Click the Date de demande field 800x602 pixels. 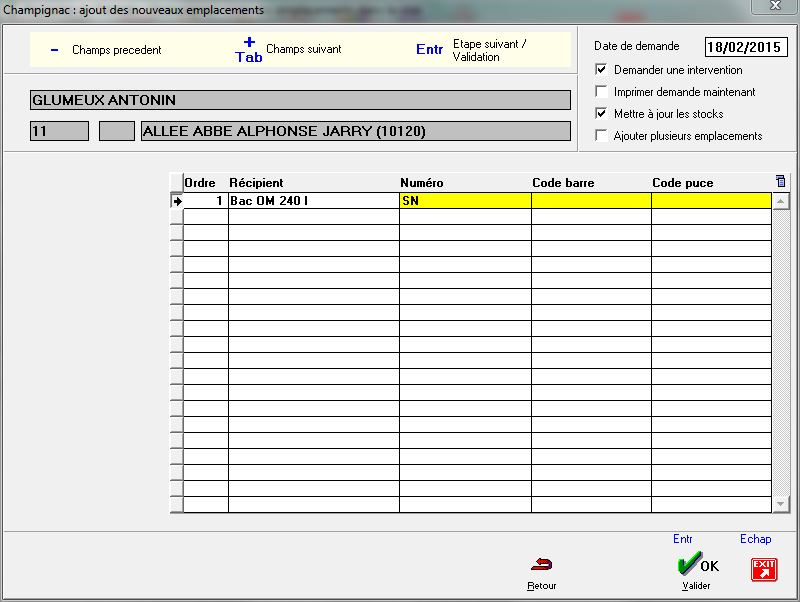coord(745,47)
